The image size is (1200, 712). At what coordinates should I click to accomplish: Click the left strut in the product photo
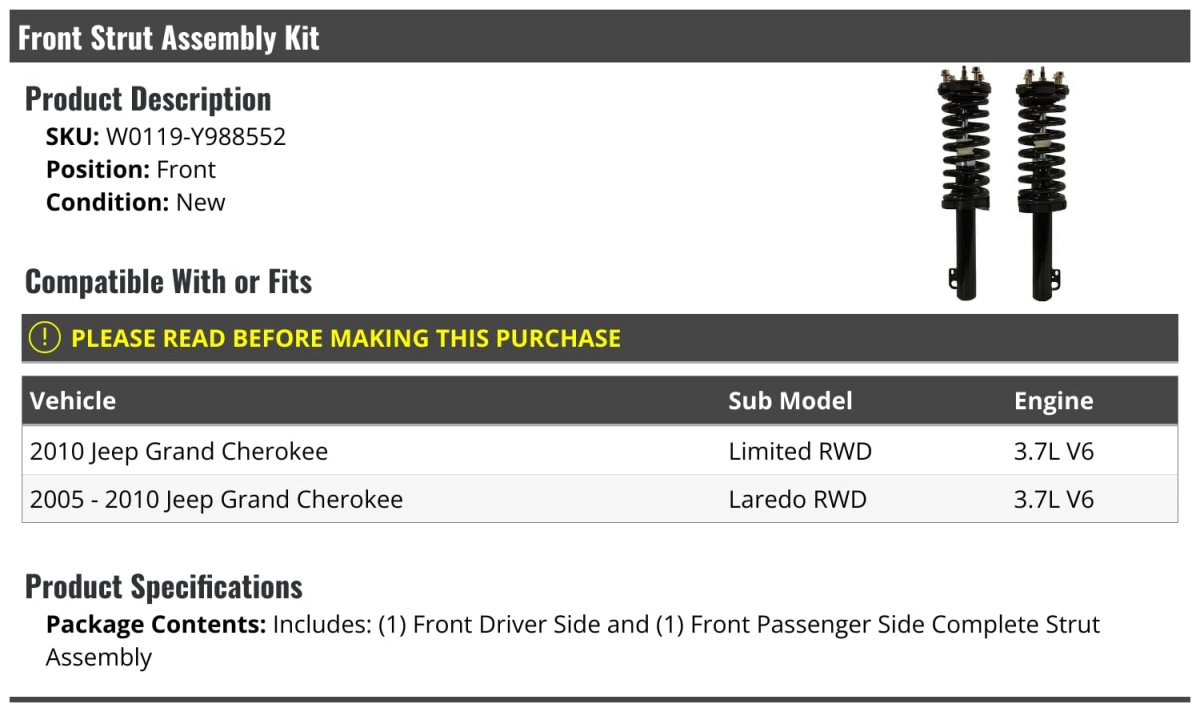[964, 183]
